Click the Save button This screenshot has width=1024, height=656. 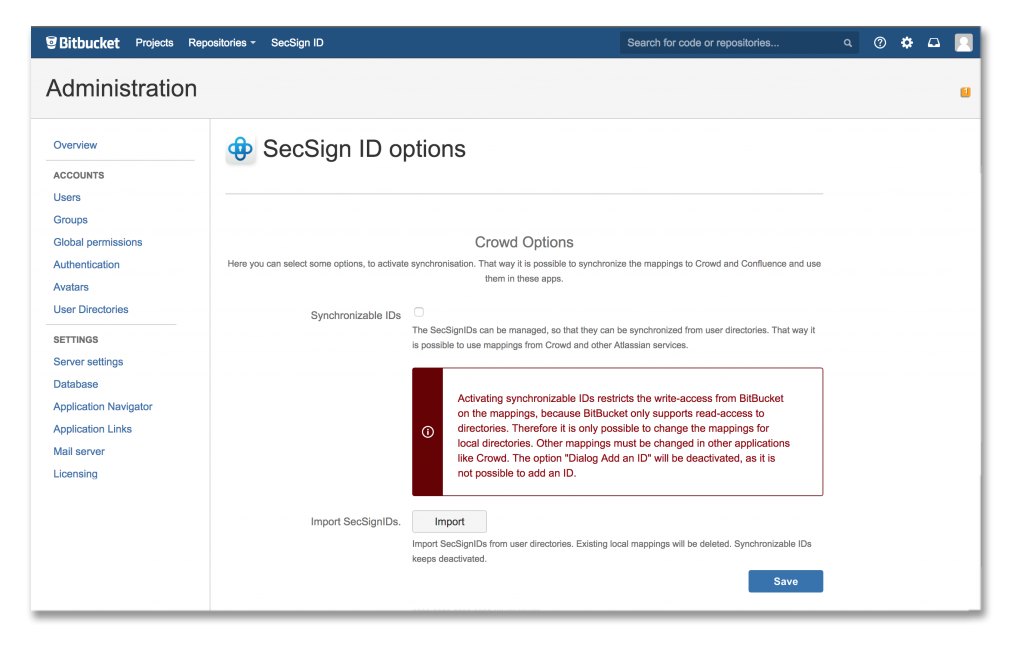[785, 581]
